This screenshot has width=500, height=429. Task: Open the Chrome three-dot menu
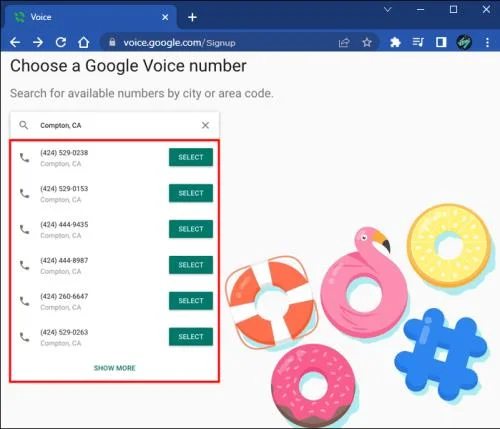point(487,42)
